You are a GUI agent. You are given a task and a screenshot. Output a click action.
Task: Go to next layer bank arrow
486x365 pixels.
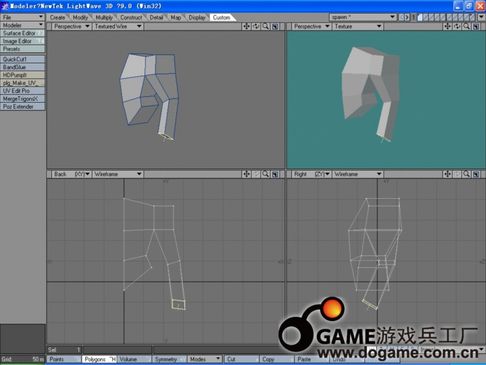[x=407, y=17]
